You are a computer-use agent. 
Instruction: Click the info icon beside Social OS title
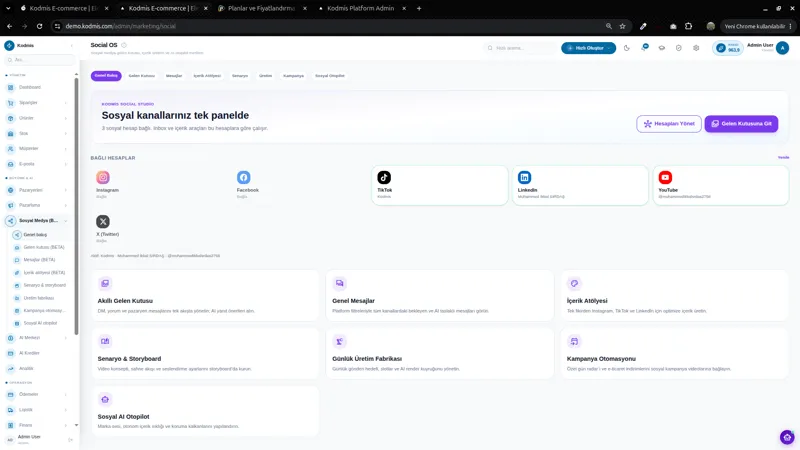tap(124, 45)
